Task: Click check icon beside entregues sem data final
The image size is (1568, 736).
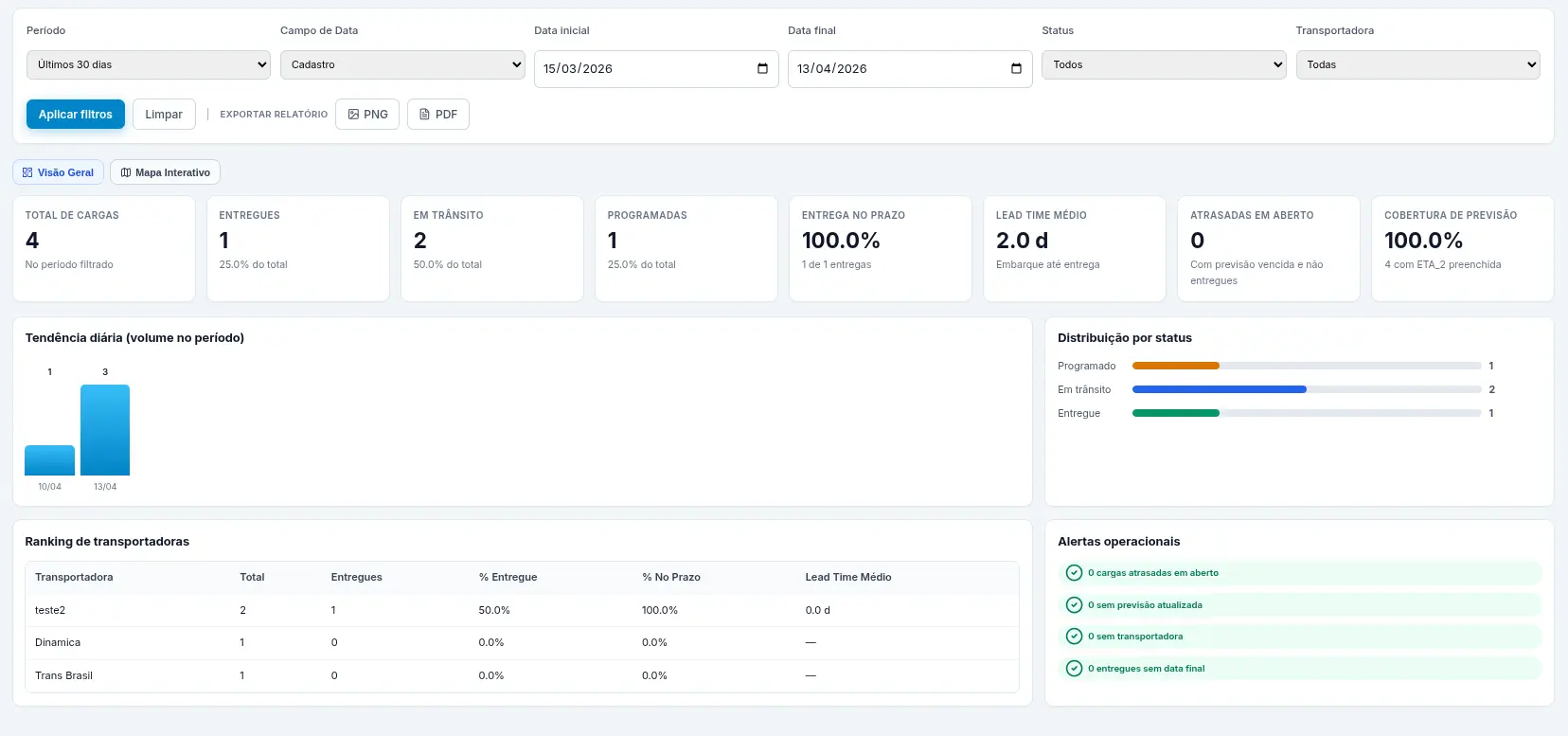Action: [1074, 669]
